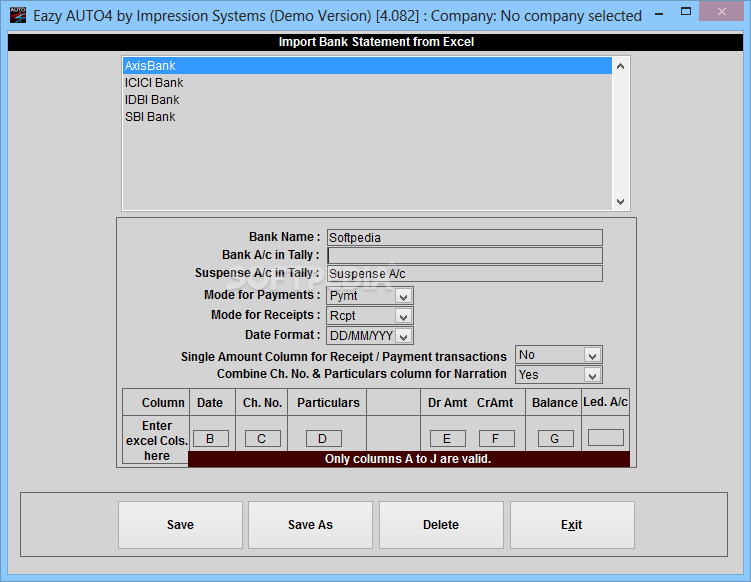Select ICICI Bank from the list
Image resolution: width=751 pixels, height=582 pixels.
(x=367, y=82)
